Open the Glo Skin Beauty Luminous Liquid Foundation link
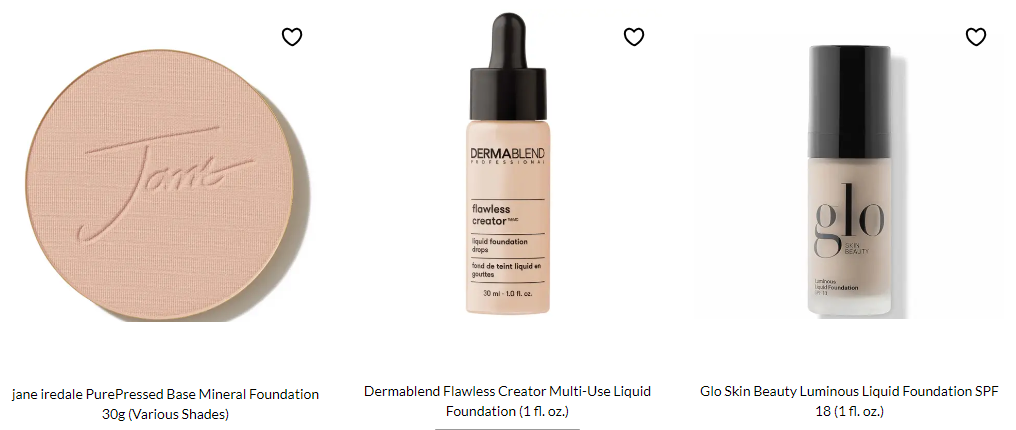The image size is (1016, 430). click(x=849, y=401)
